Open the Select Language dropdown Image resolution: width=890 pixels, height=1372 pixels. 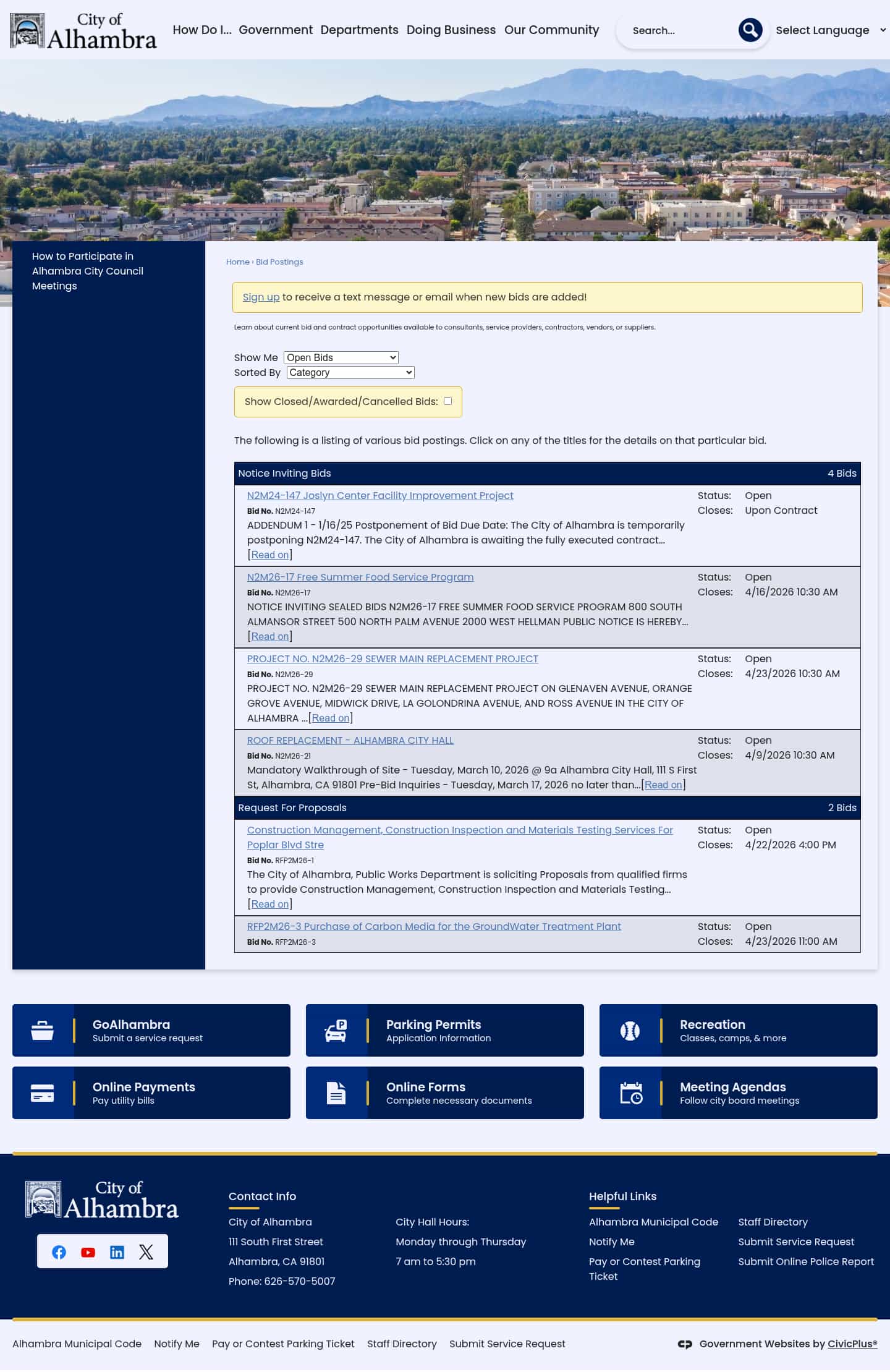pyautogui.click(x=829, y=30)
